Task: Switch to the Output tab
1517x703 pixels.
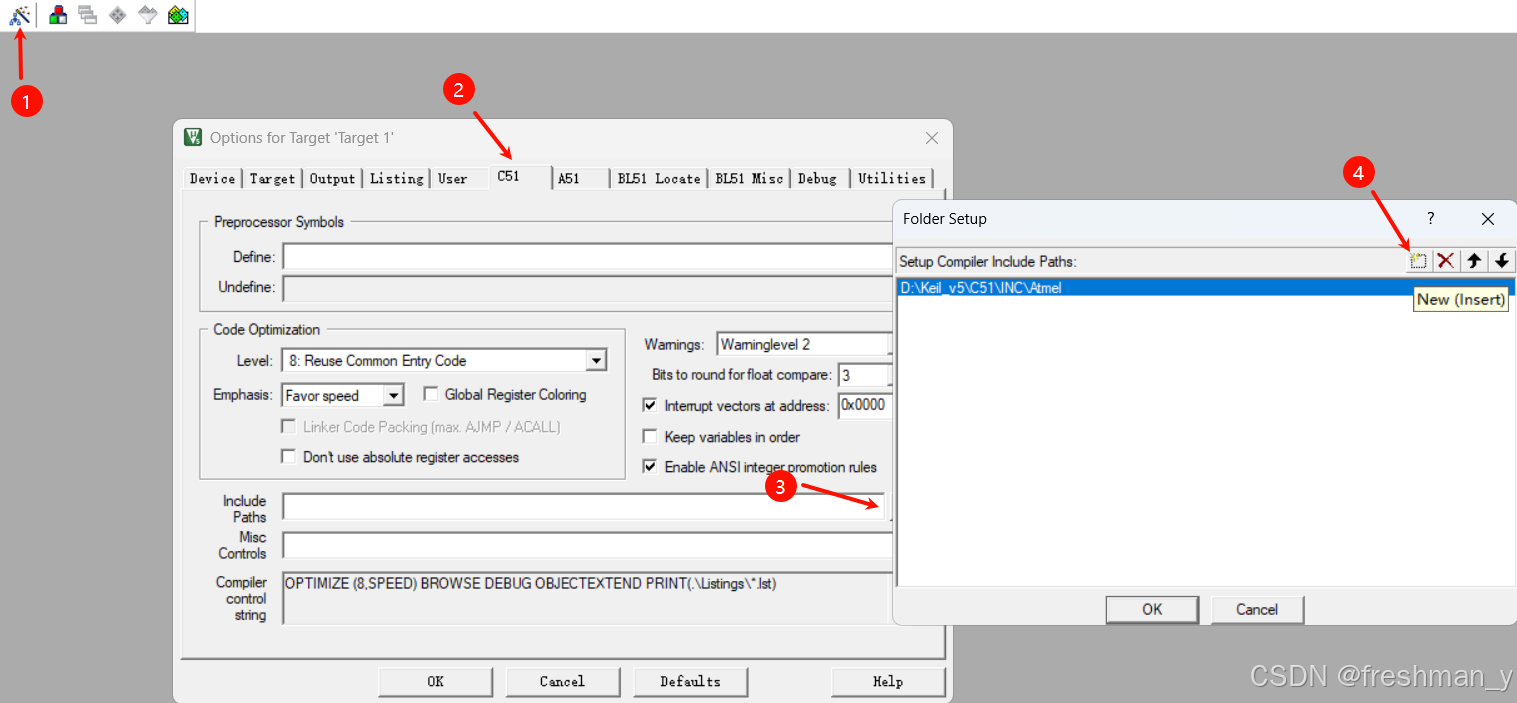Action: (x=332, y=178)
